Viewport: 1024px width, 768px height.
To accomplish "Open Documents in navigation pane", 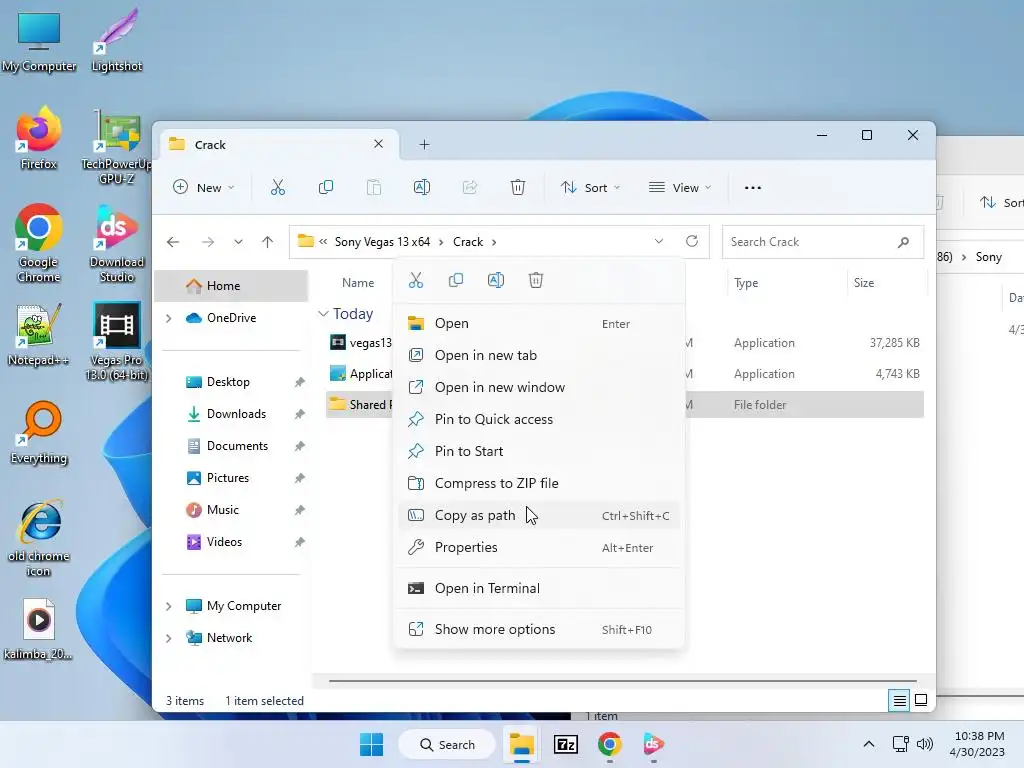I will (x=236, y=446).
